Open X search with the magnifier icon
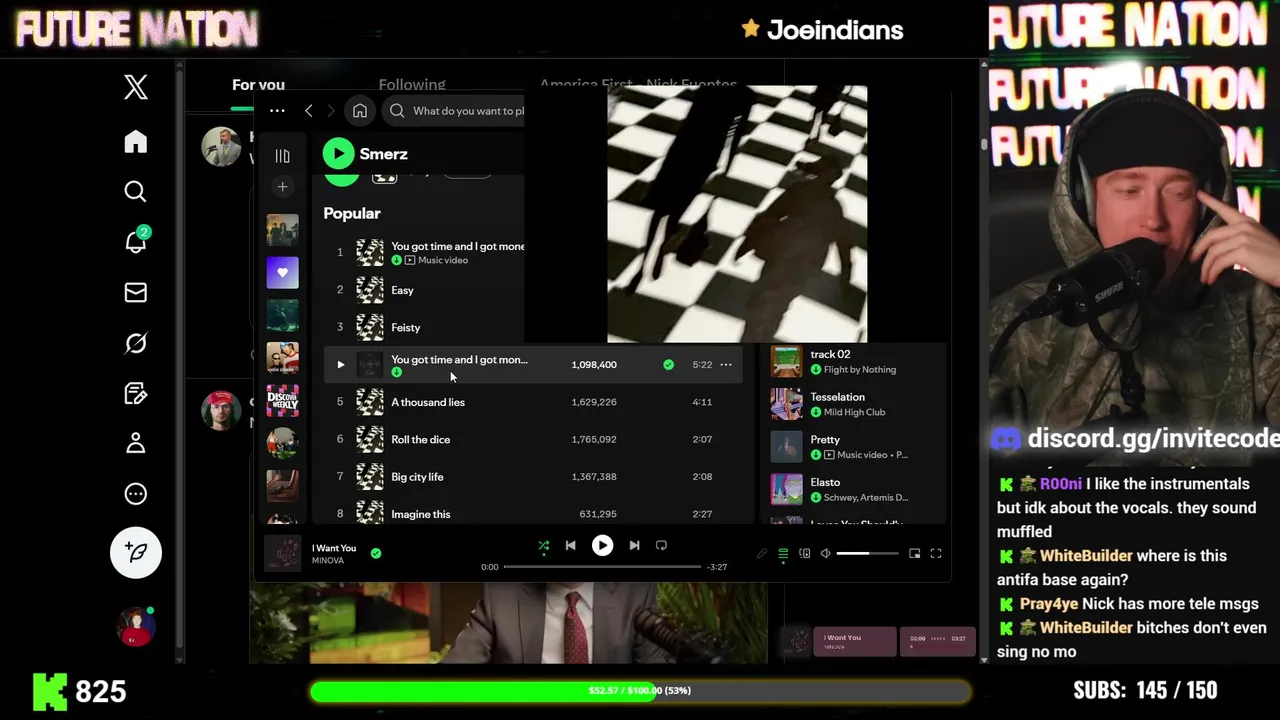The width and height of the screenshot is (1280, 720). coord(136,191)
